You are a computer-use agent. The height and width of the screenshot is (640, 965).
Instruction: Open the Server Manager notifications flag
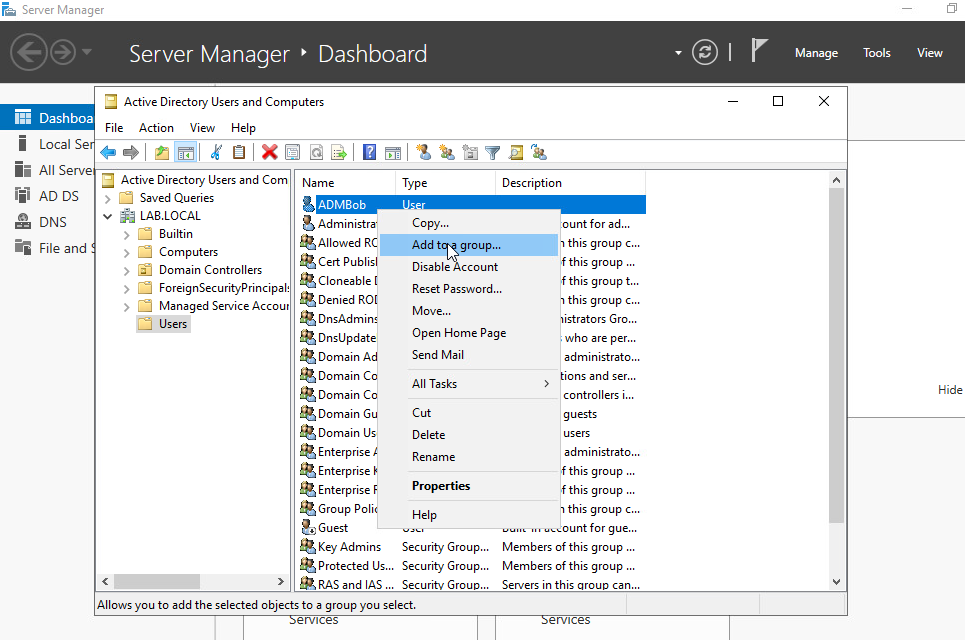[759, 50]
